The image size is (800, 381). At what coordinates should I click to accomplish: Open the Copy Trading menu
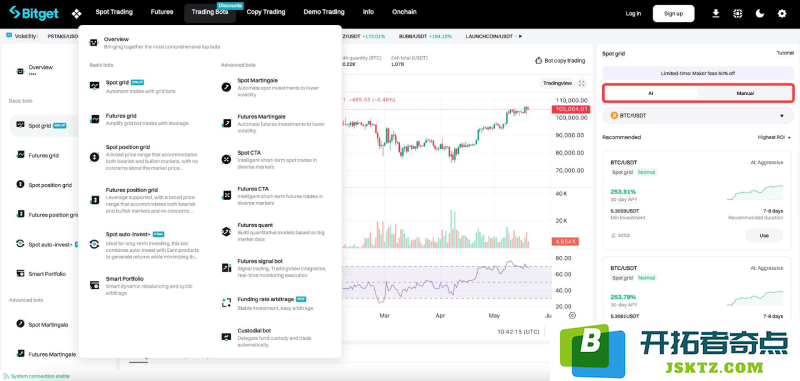266,12
